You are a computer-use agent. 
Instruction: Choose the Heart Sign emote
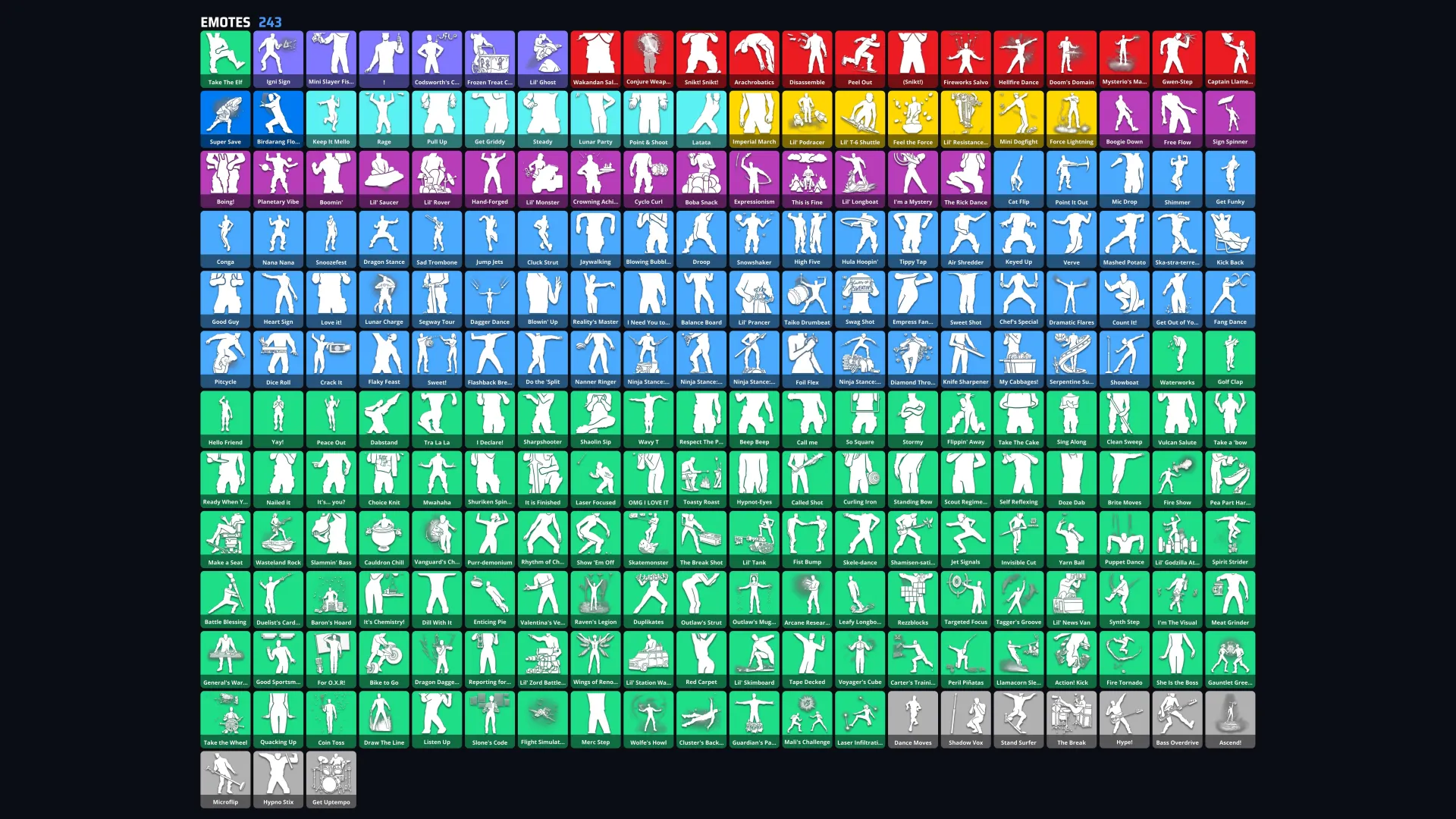[x=278, y=300]
